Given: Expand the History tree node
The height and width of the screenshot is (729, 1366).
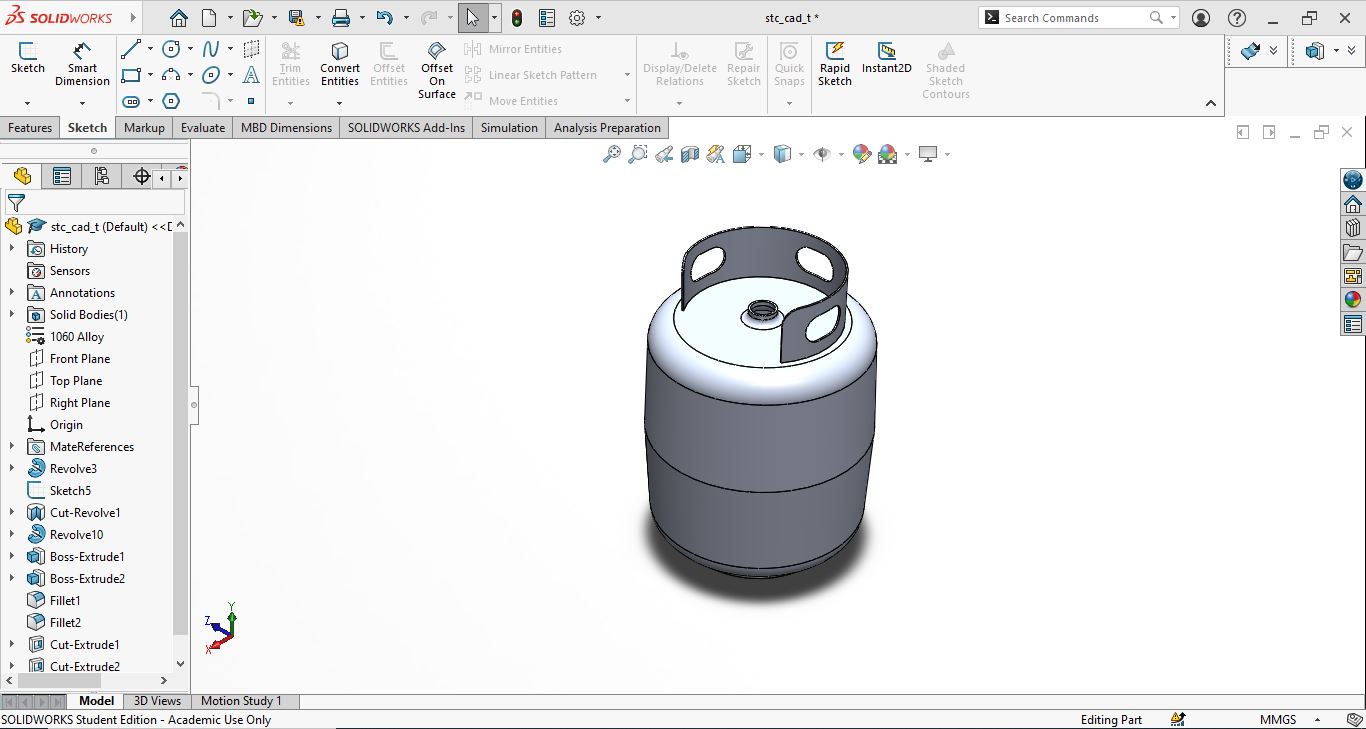Looking at the screenshot, I should [x=12, y=249].
